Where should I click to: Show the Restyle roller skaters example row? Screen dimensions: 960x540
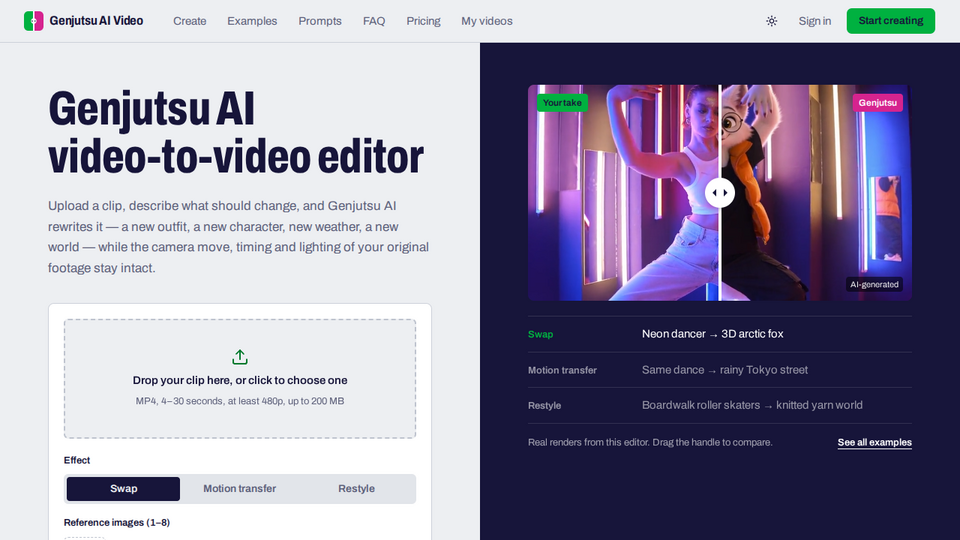click(719, 405)
